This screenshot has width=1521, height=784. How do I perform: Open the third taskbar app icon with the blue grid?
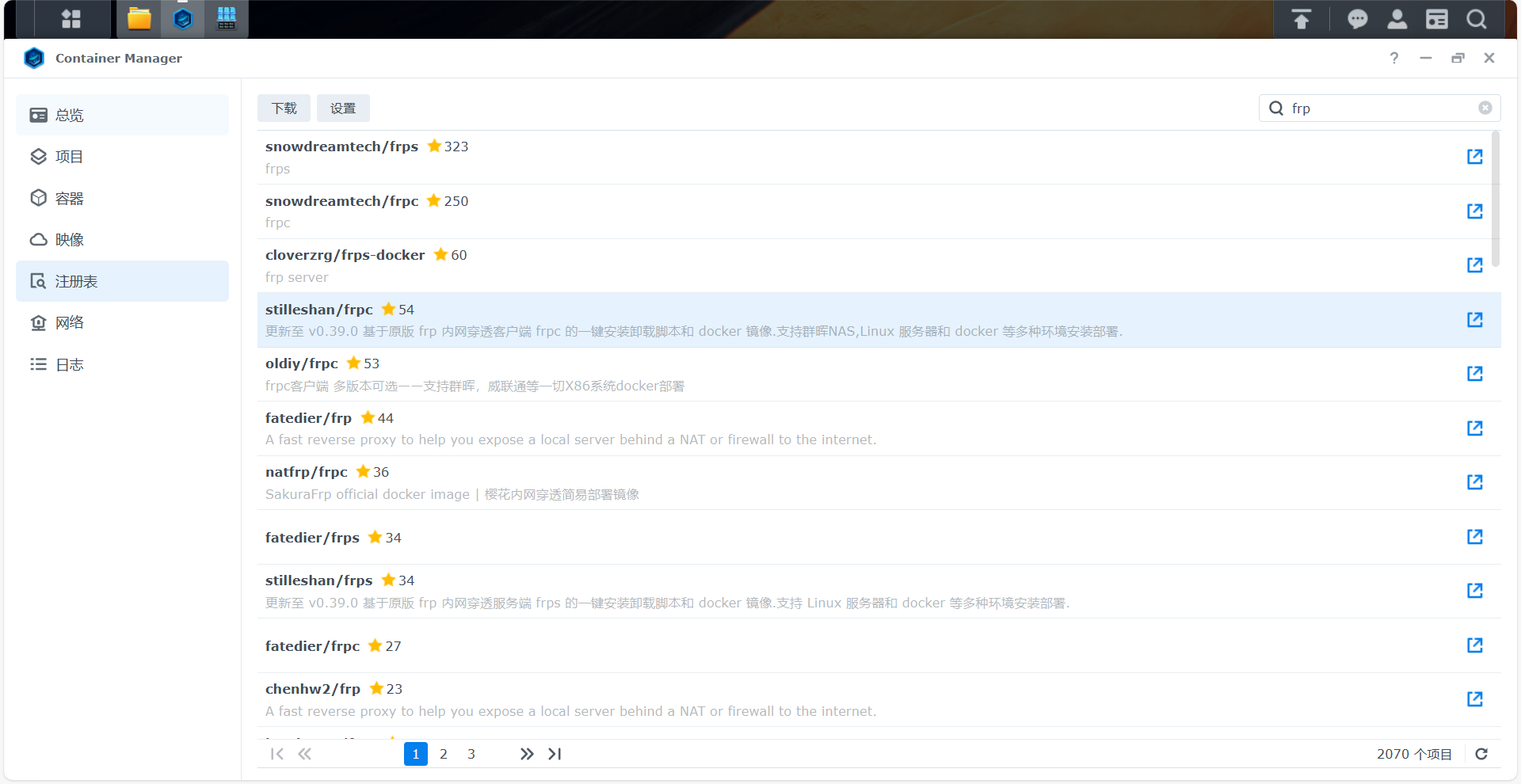click(227, 19)
